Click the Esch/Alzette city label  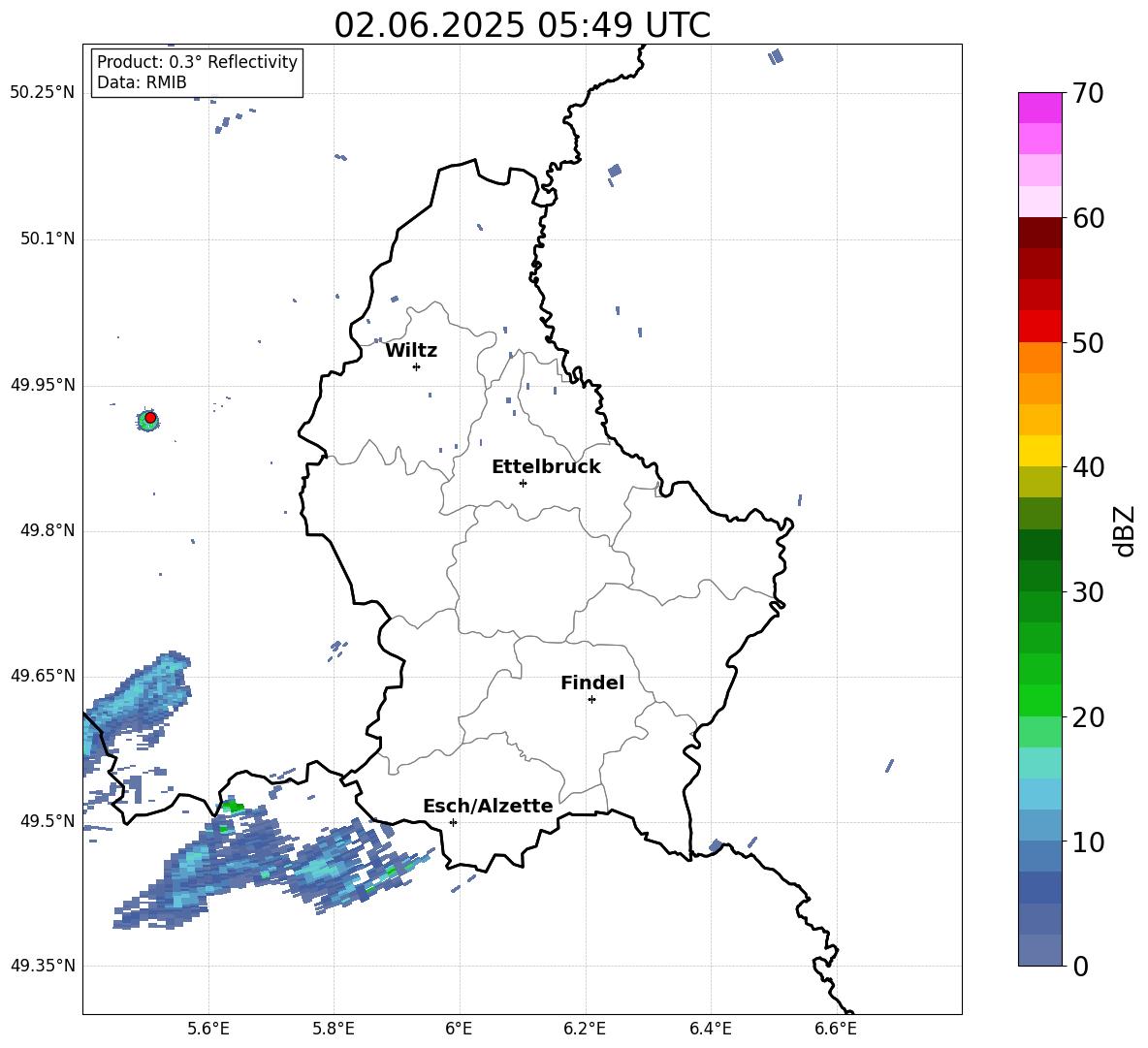[x=489, y=807]
